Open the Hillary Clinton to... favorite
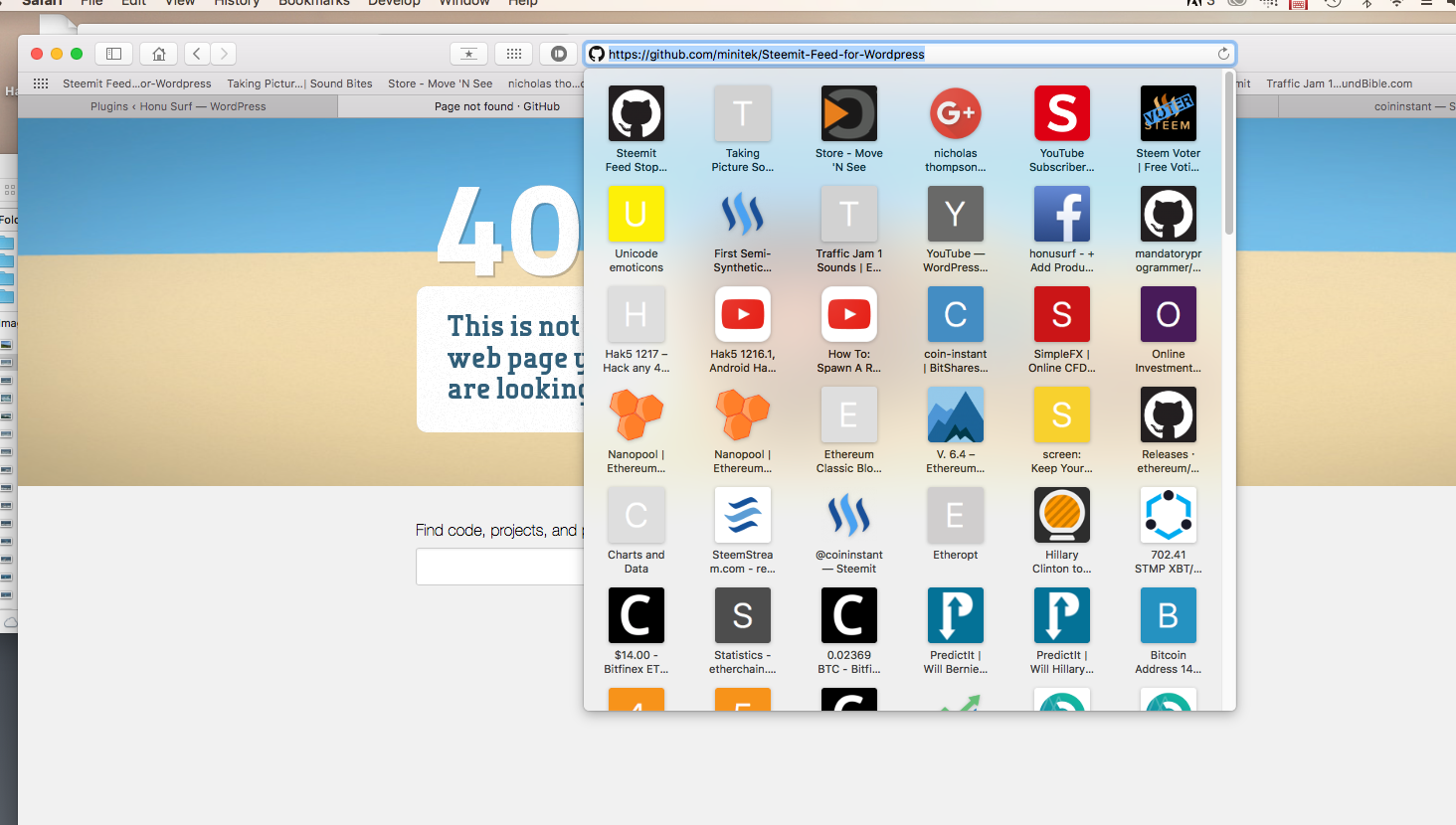 [x=1062, y=515]
